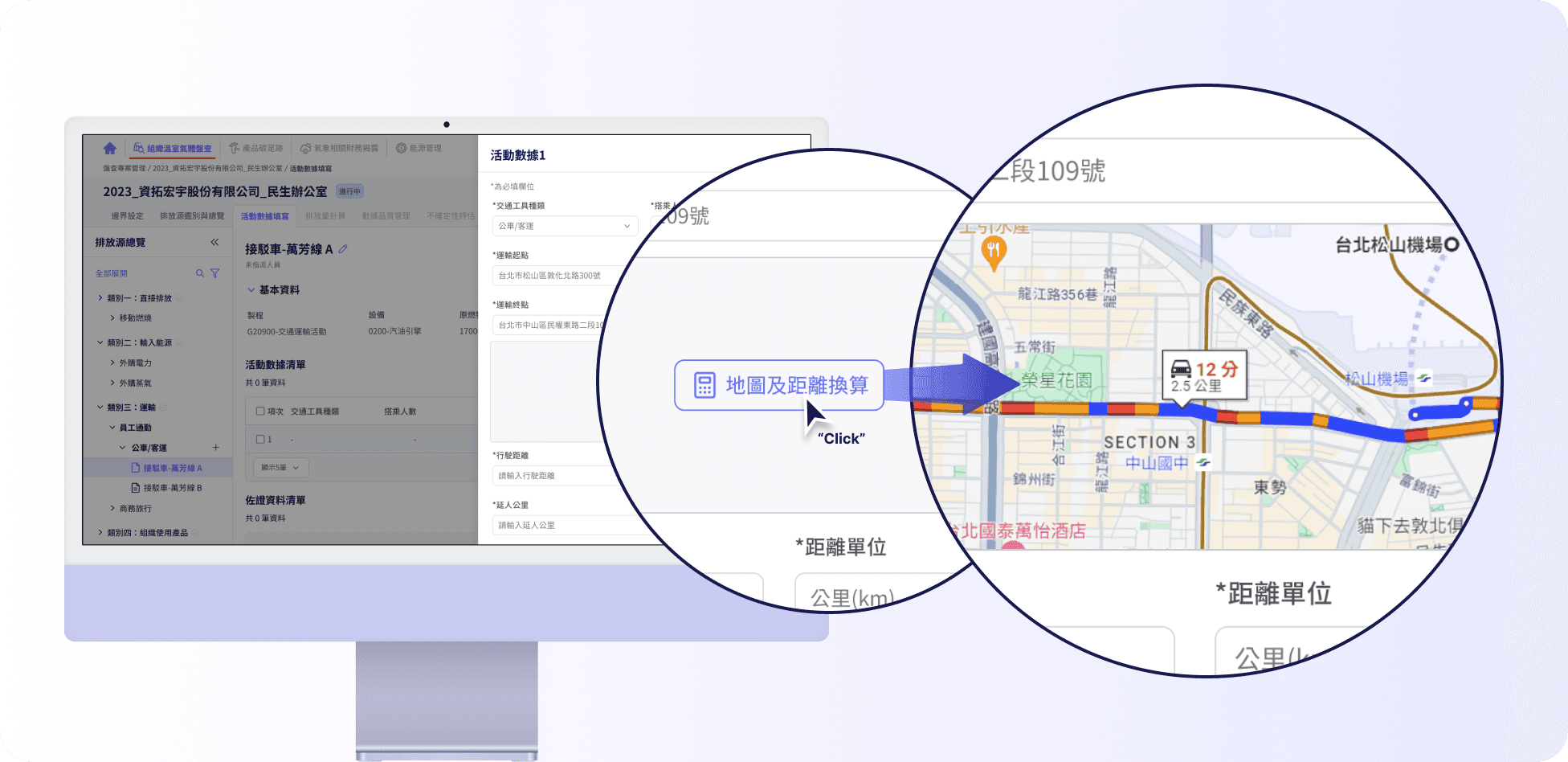The width and height of the screenshot is (1568, 762).
Task: Open the filter for emission sources
Action: 214,273
